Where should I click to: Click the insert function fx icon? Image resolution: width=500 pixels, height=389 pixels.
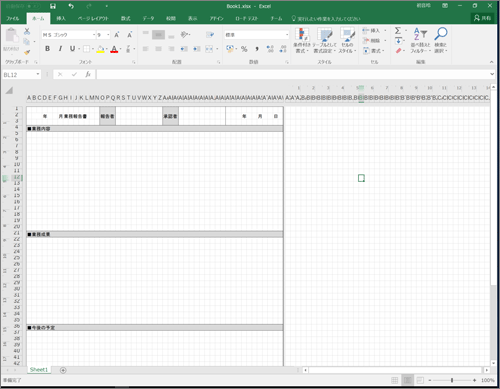[88, 74]
